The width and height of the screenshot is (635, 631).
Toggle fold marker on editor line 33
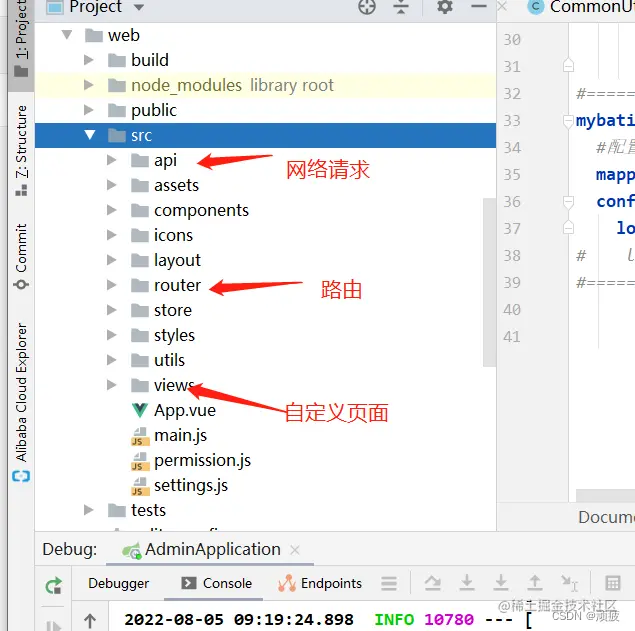[569, 121]
